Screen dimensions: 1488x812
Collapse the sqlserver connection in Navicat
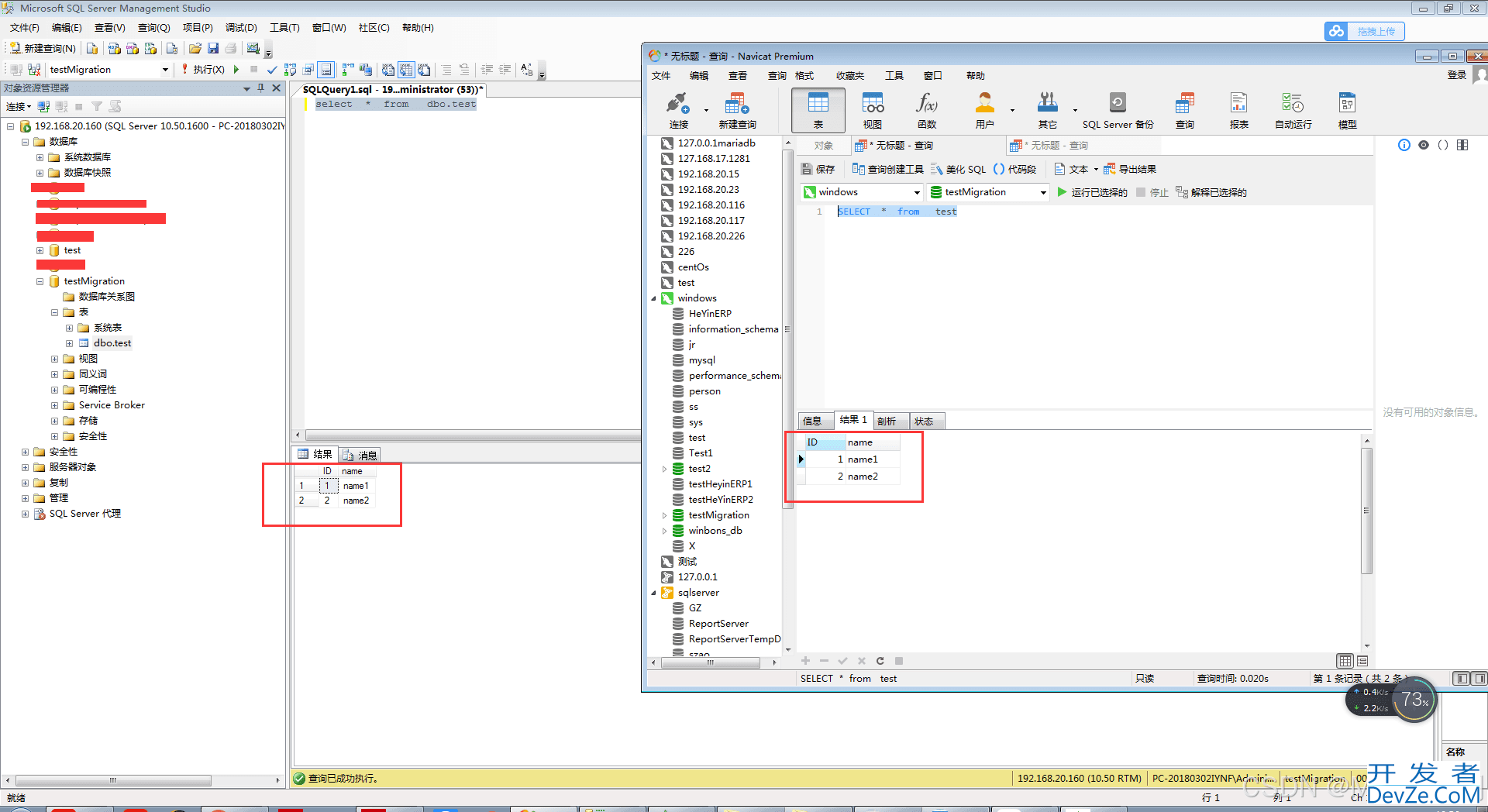coord(653,593)
